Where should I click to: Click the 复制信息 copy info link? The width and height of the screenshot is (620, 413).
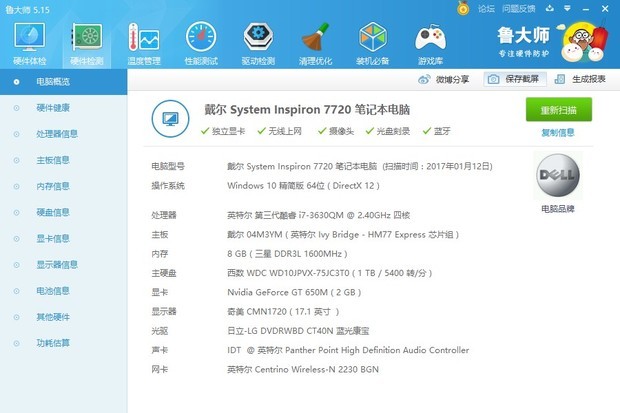tap(558, 133)
